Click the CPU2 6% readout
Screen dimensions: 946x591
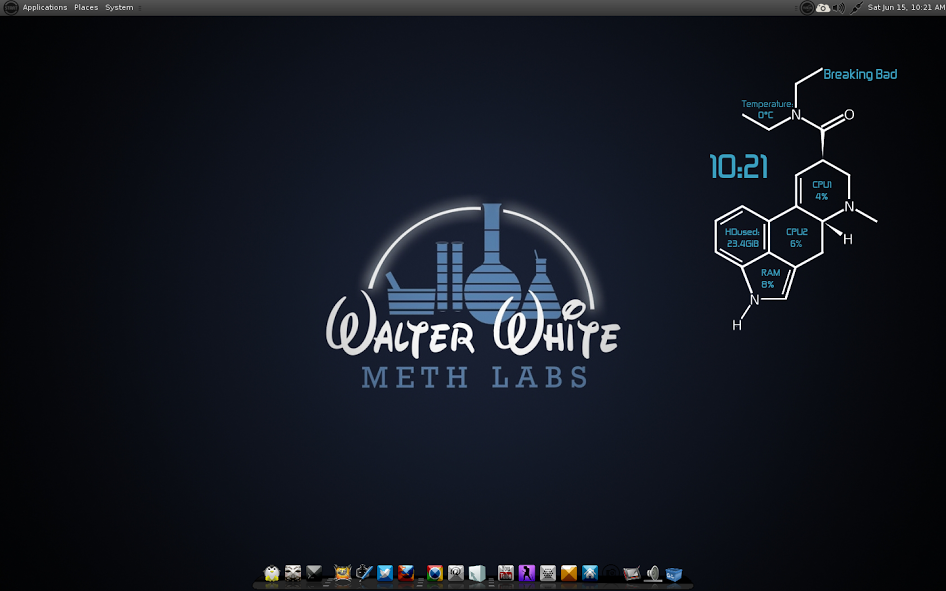click(796, 238)
